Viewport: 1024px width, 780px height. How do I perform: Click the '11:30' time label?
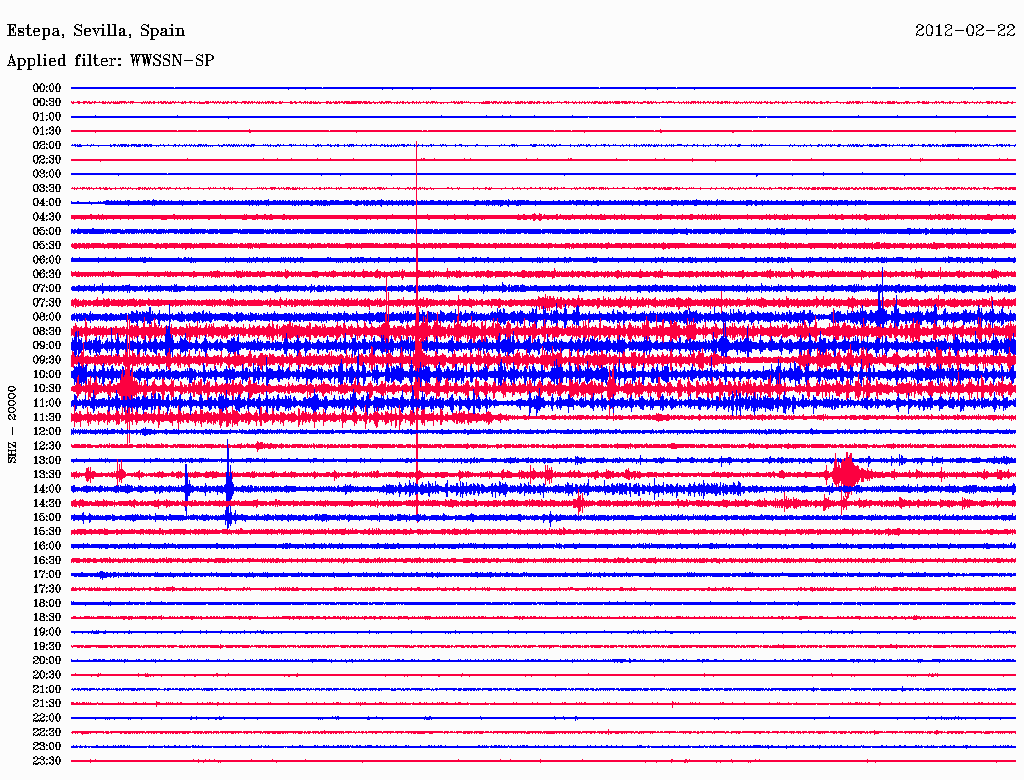[x=46, y=417]
